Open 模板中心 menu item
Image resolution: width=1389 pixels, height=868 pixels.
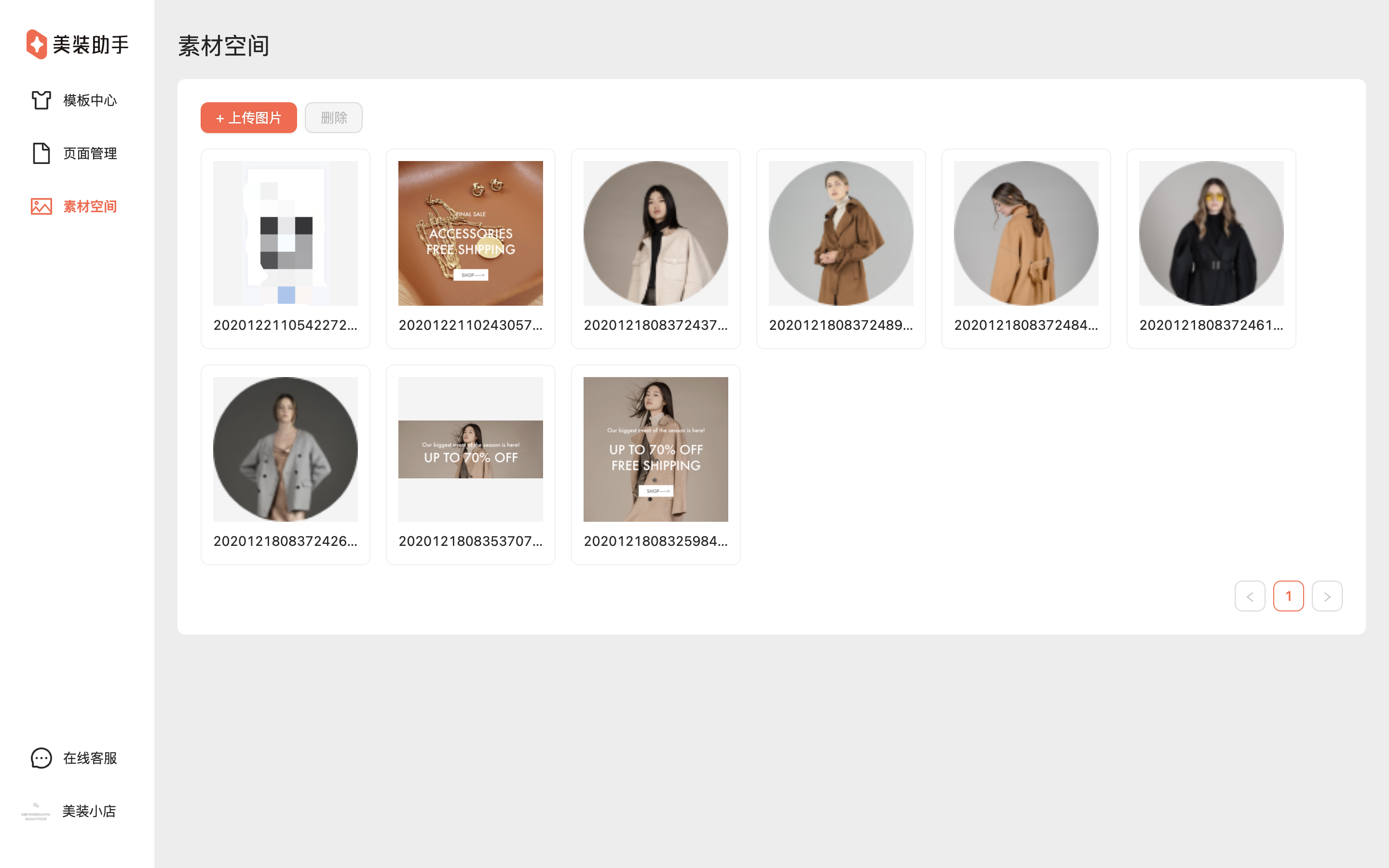90,100
